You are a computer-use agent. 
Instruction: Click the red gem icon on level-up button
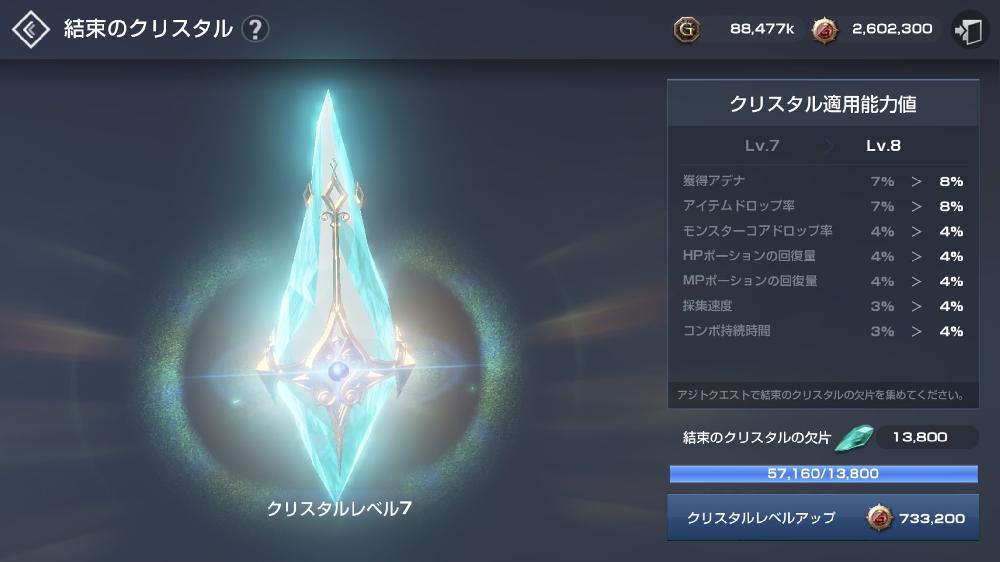pos(879,518)
